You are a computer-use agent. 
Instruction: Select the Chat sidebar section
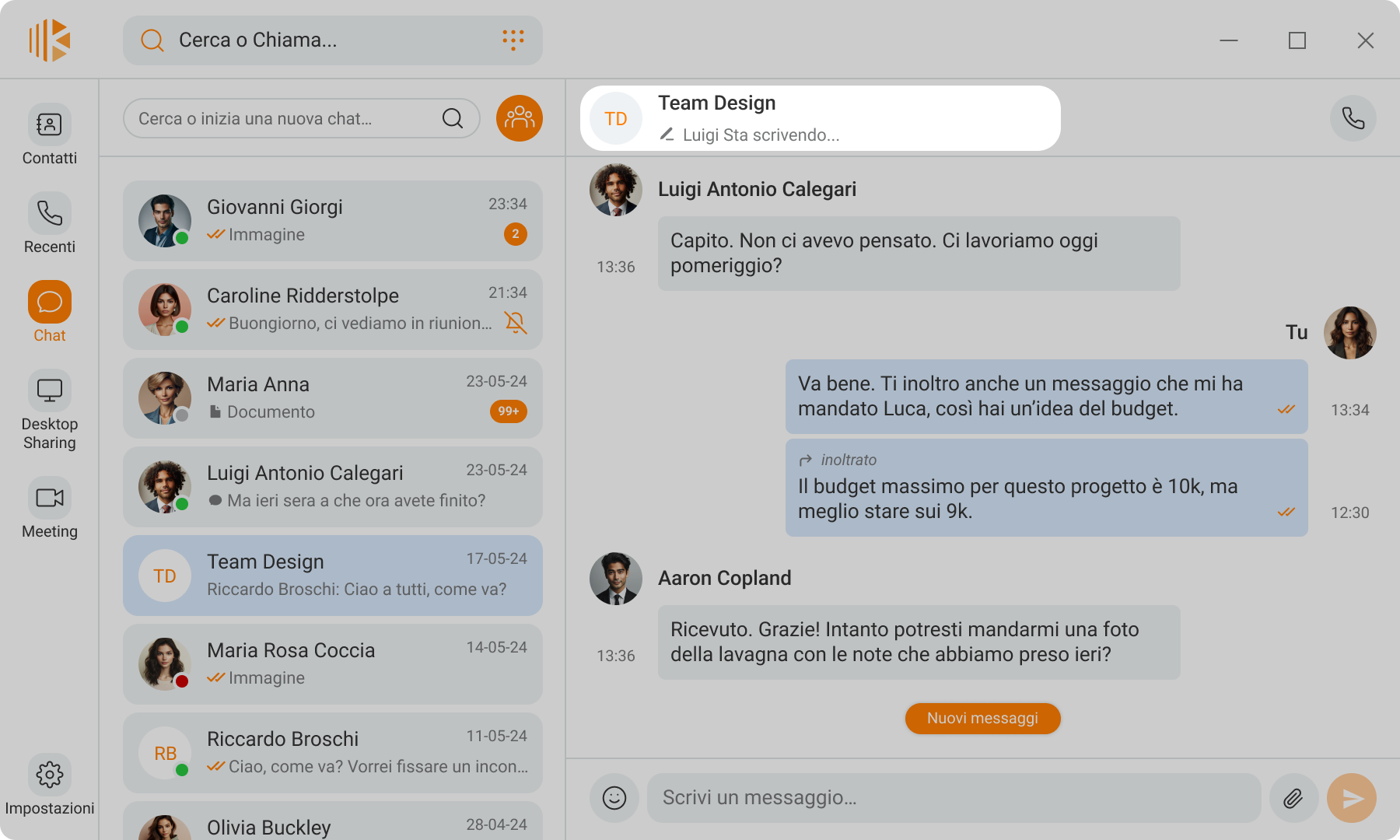point(50,313)
